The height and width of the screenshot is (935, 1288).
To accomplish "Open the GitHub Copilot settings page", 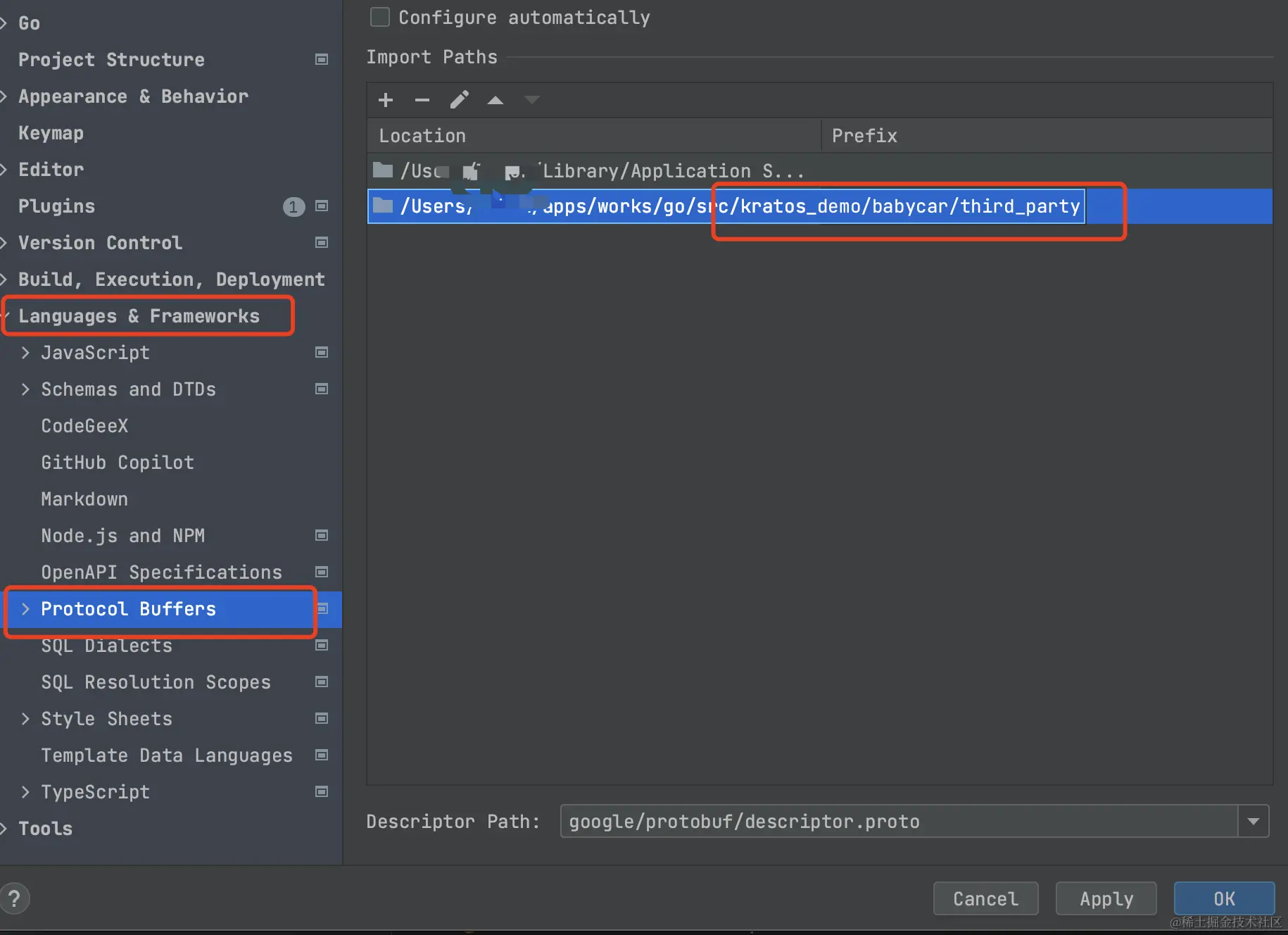I will (117, 463).
